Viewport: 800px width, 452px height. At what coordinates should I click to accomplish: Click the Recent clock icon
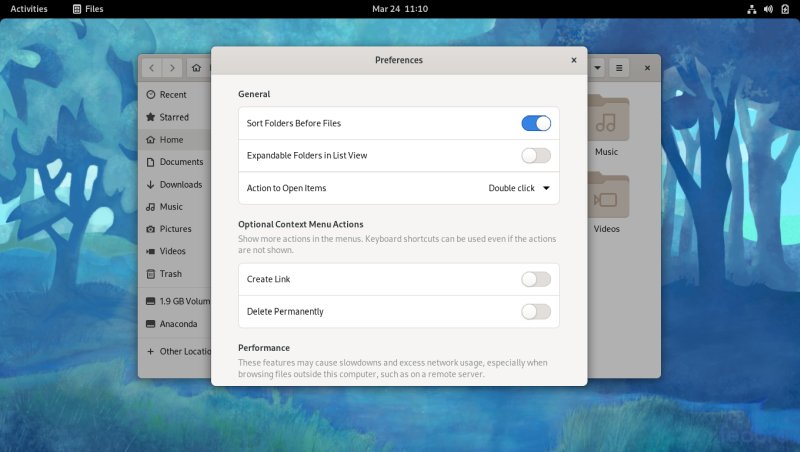pyautogui.click(x=151, y=94)
